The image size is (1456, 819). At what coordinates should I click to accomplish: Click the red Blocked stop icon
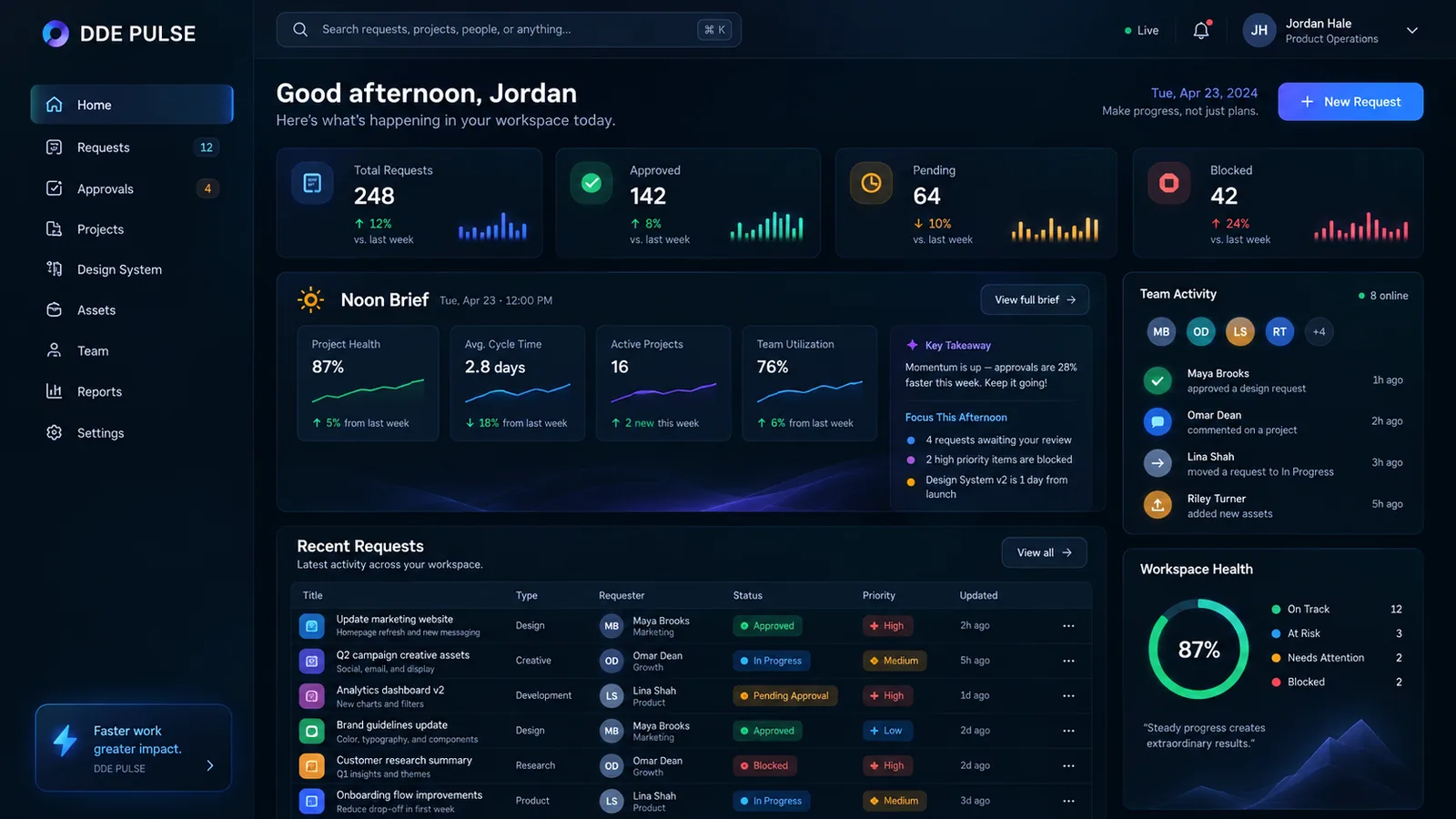(x=1168, y=183)
